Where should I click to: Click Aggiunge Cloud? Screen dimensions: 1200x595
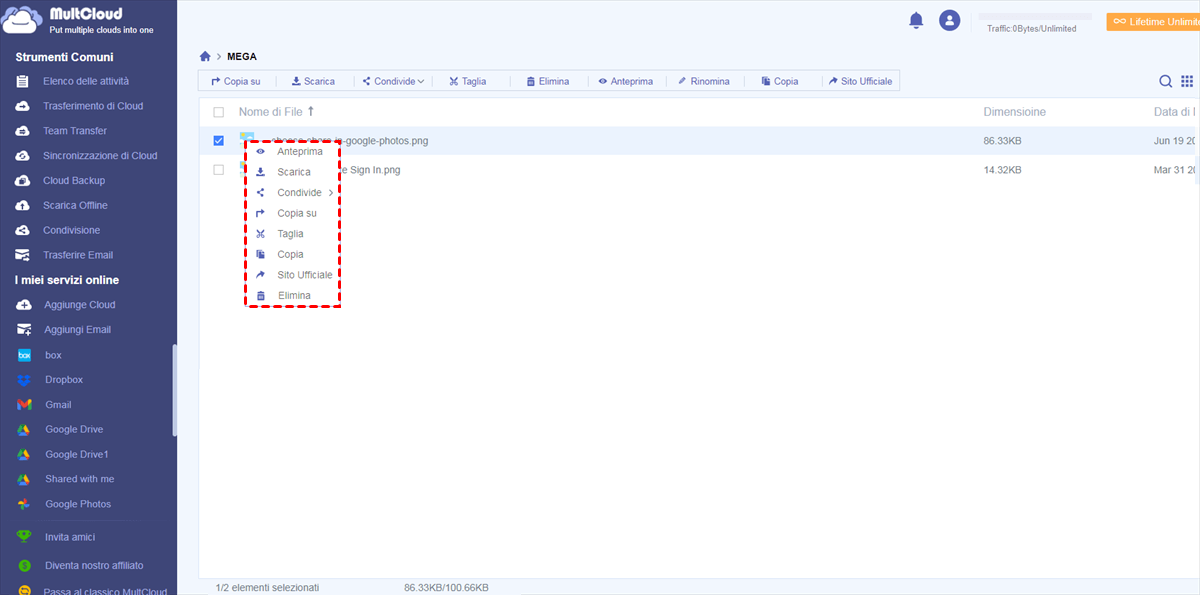[x=79, y=305]
